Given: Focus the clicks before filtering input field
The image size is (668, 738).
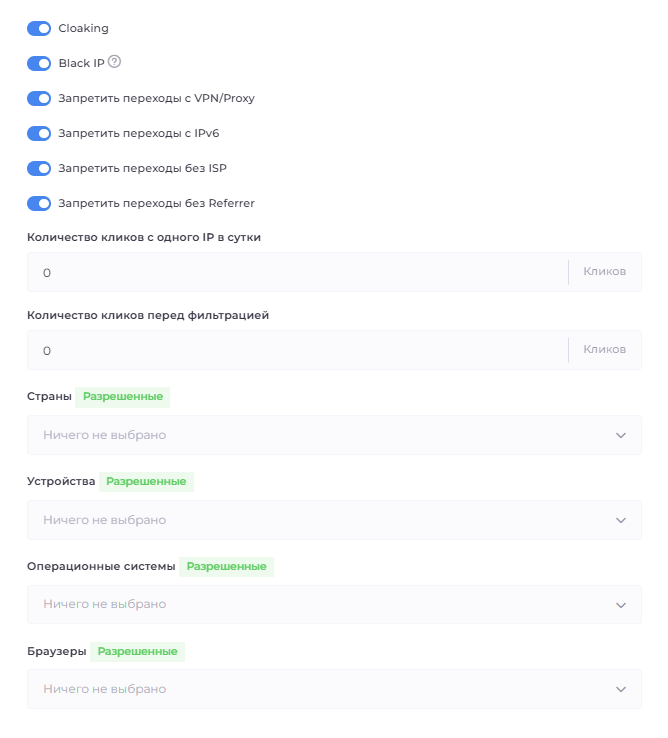Looking at the screenshot, I should point(295,350).
